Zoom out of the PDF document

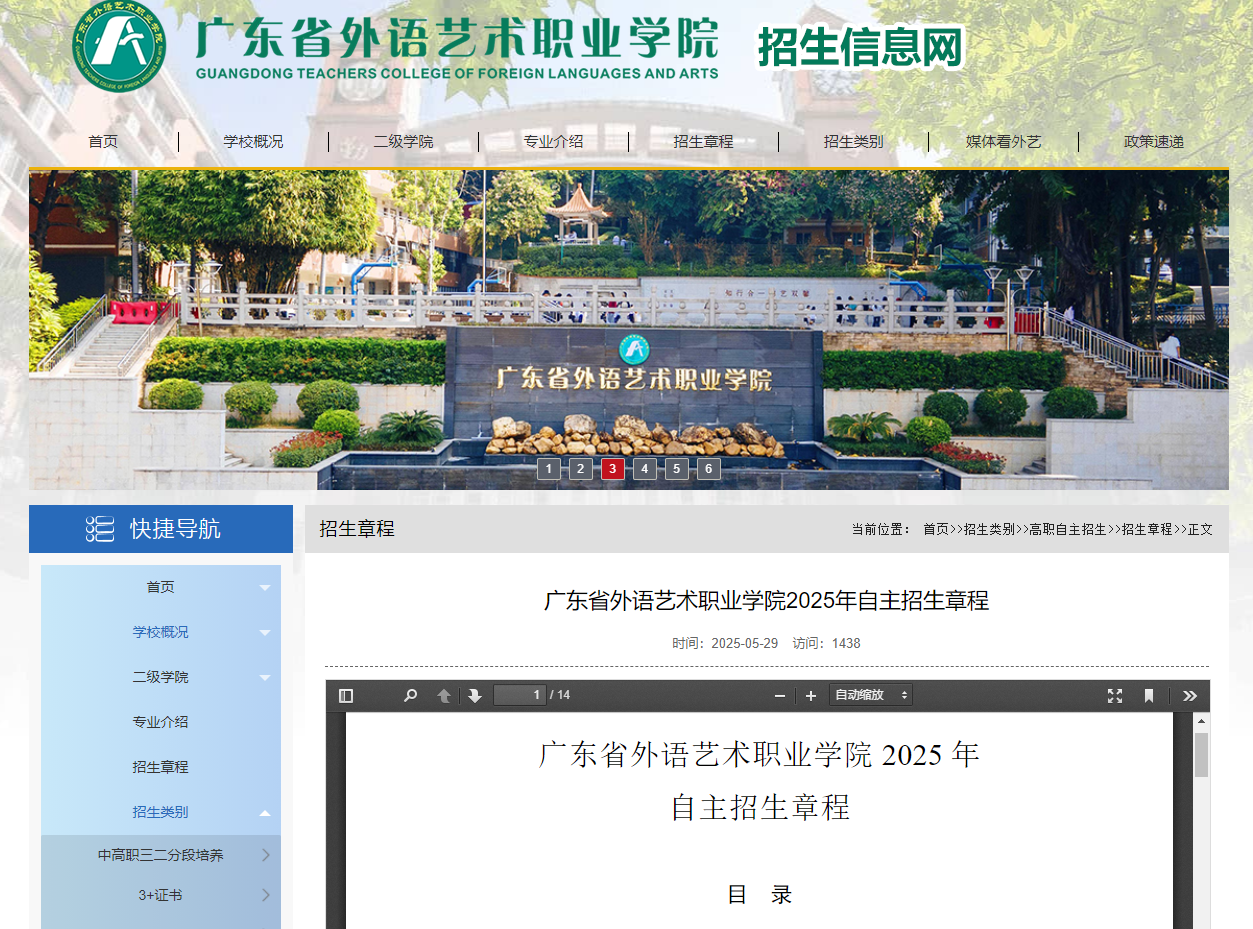[780, 694]
